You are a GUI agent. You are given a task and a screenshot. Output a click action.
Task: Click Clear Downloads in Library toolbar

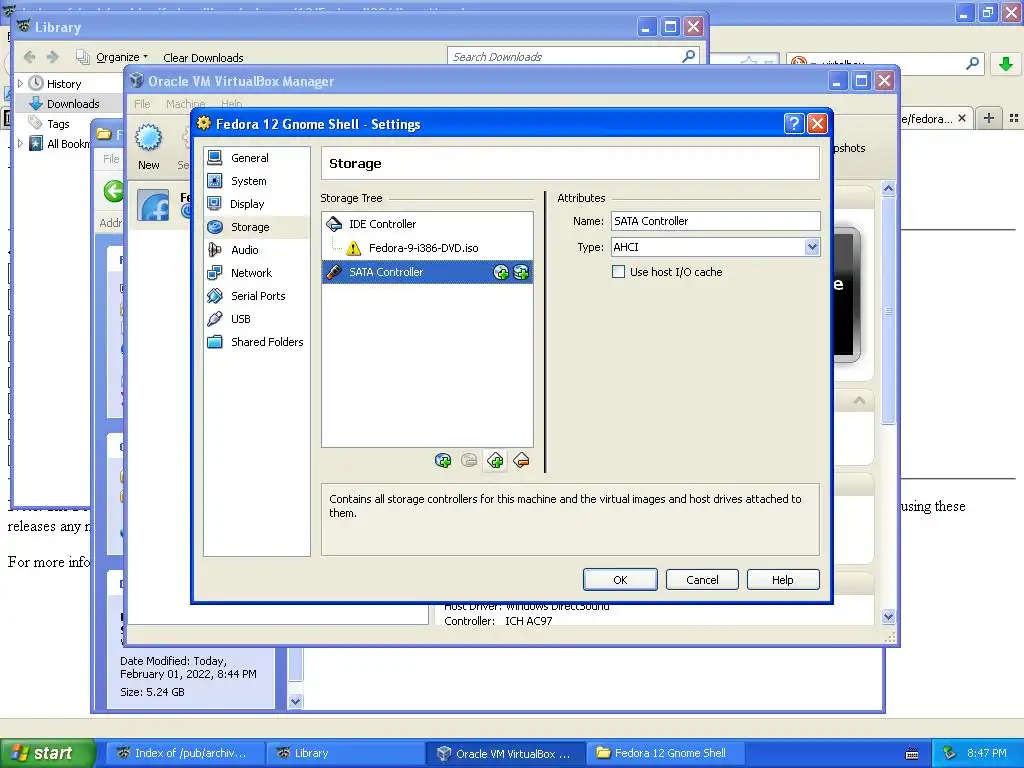point(203,57)
